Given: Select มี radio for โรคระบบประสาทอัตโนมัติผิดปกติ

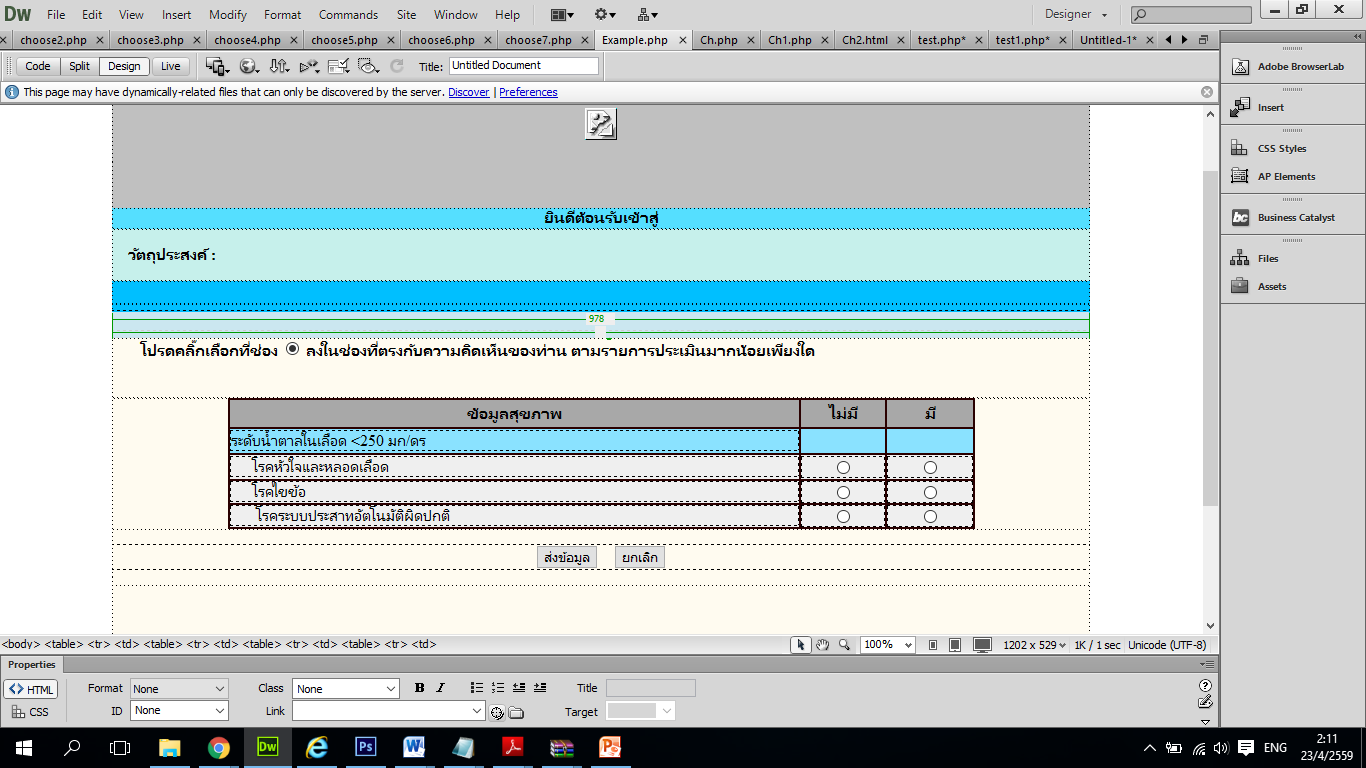Looking at the screenshot, I should pyautogui.click(x=930, y=516).
